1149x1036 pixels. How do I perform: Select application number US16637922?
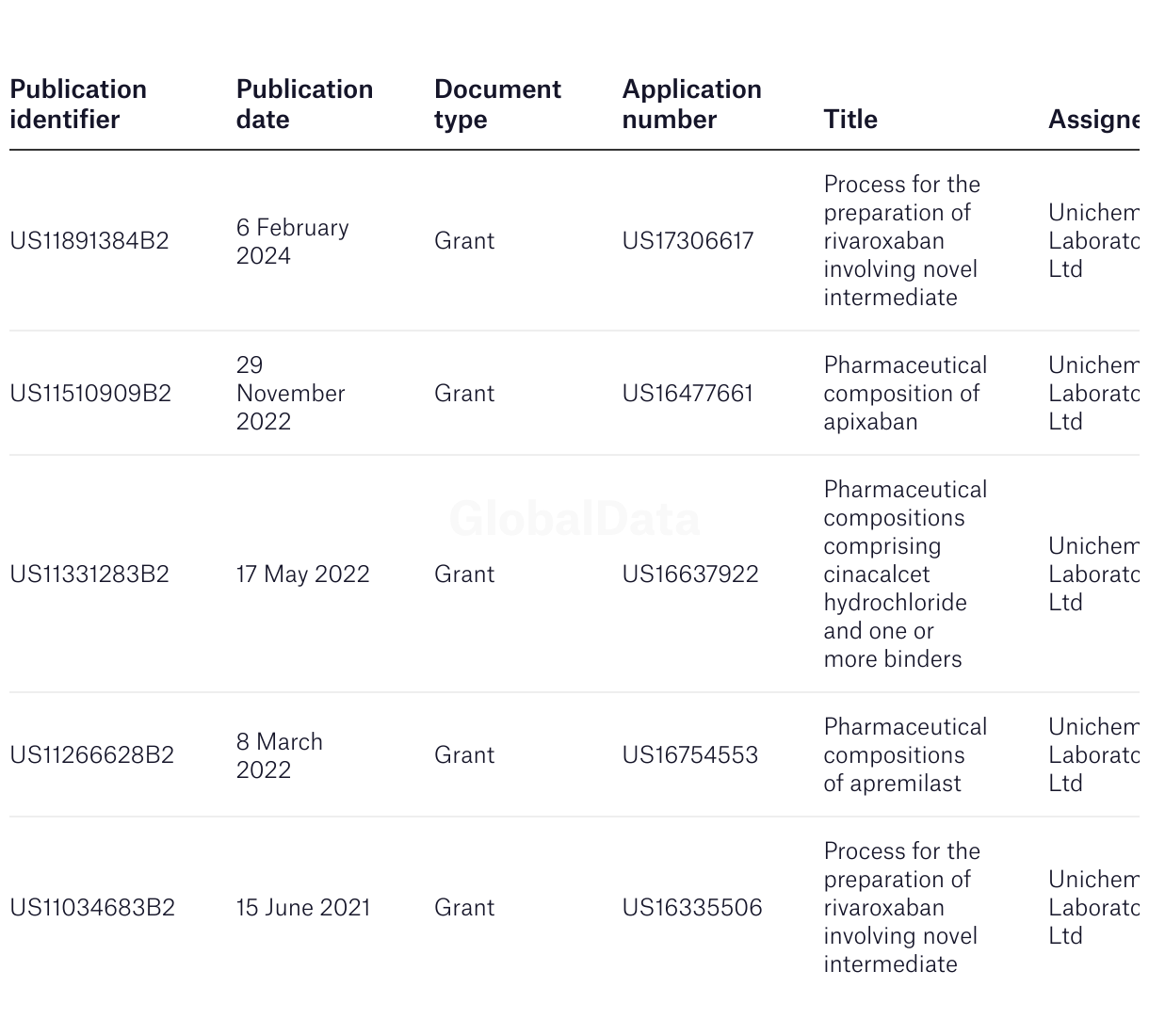[x=690, y=575]
